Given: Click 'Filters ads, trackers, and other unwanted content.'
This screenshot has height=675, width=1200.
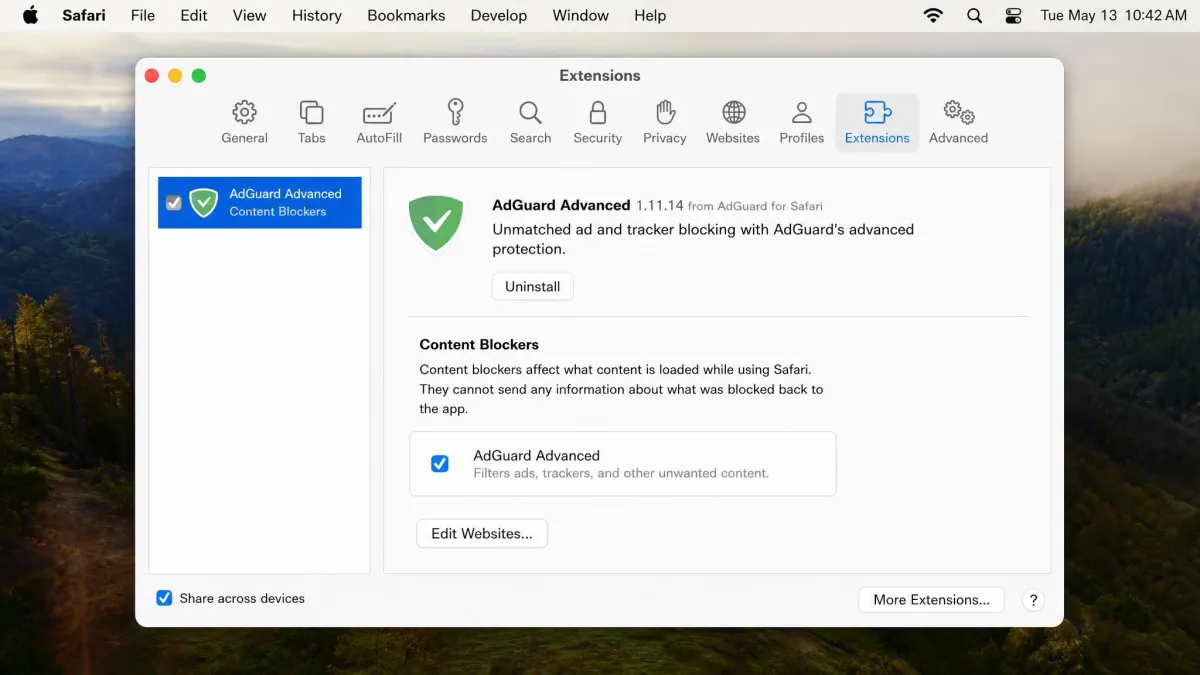Looking at the screenshot, I should (x=621, y=473).
